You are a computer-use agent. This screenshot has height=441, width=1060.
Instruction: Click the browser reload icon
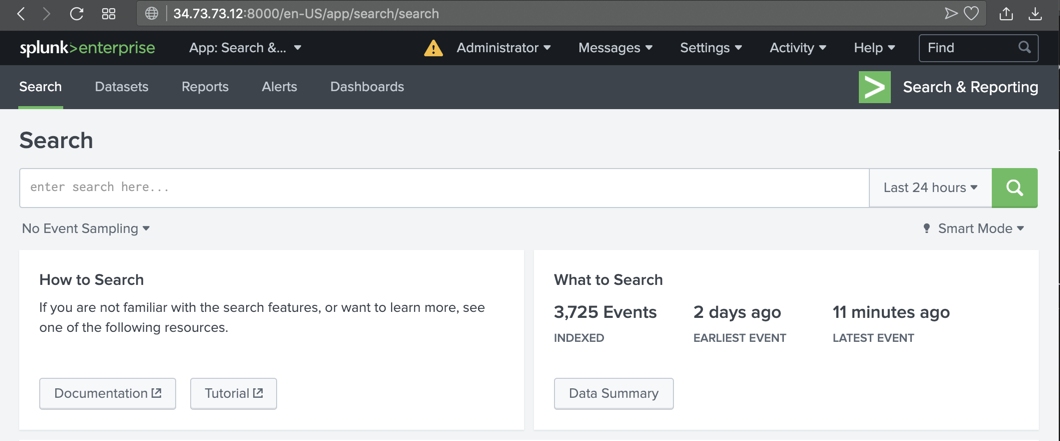tap(76, 14)
